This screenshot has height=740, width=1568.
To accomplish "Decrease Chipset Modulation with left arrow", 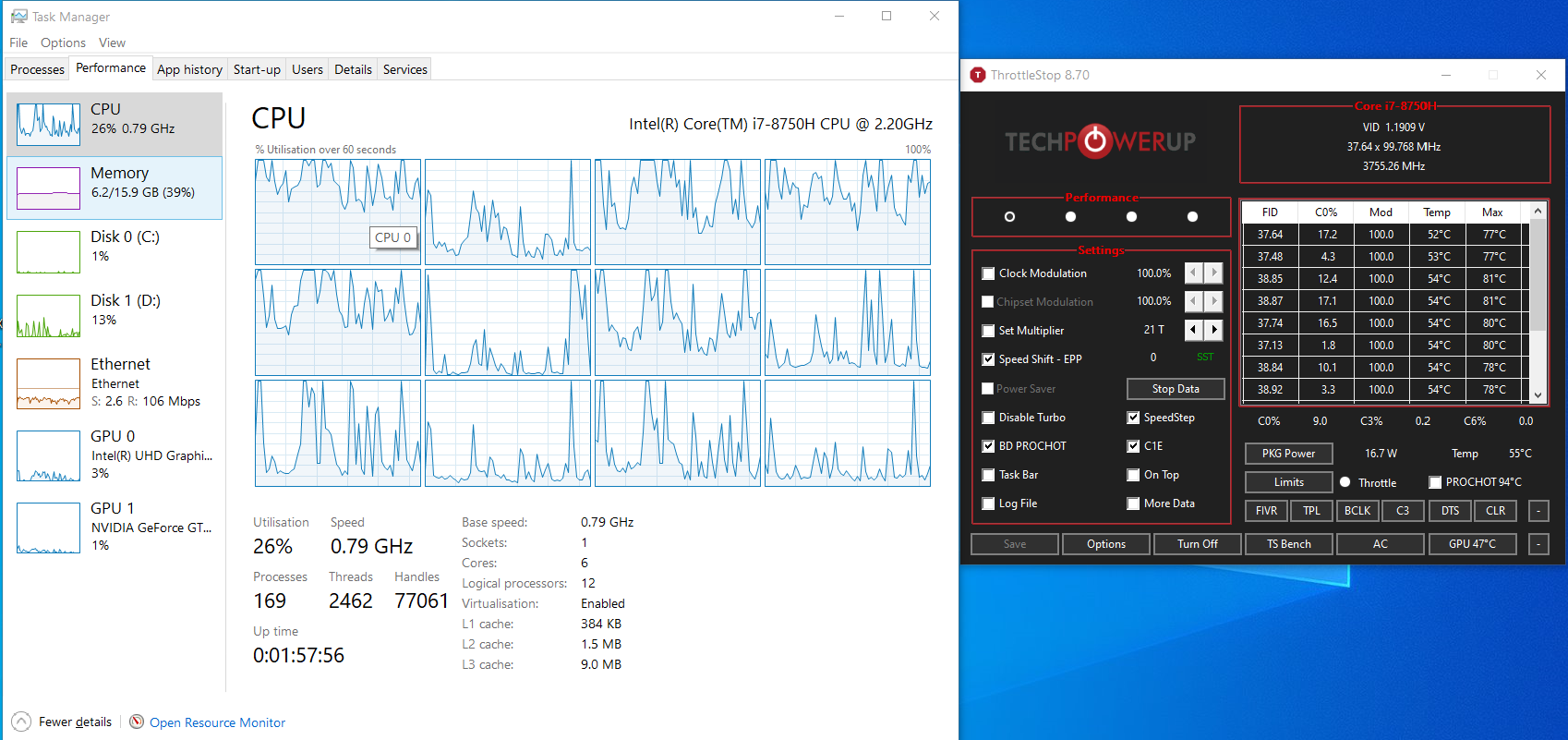I will tap(1193, 301).
